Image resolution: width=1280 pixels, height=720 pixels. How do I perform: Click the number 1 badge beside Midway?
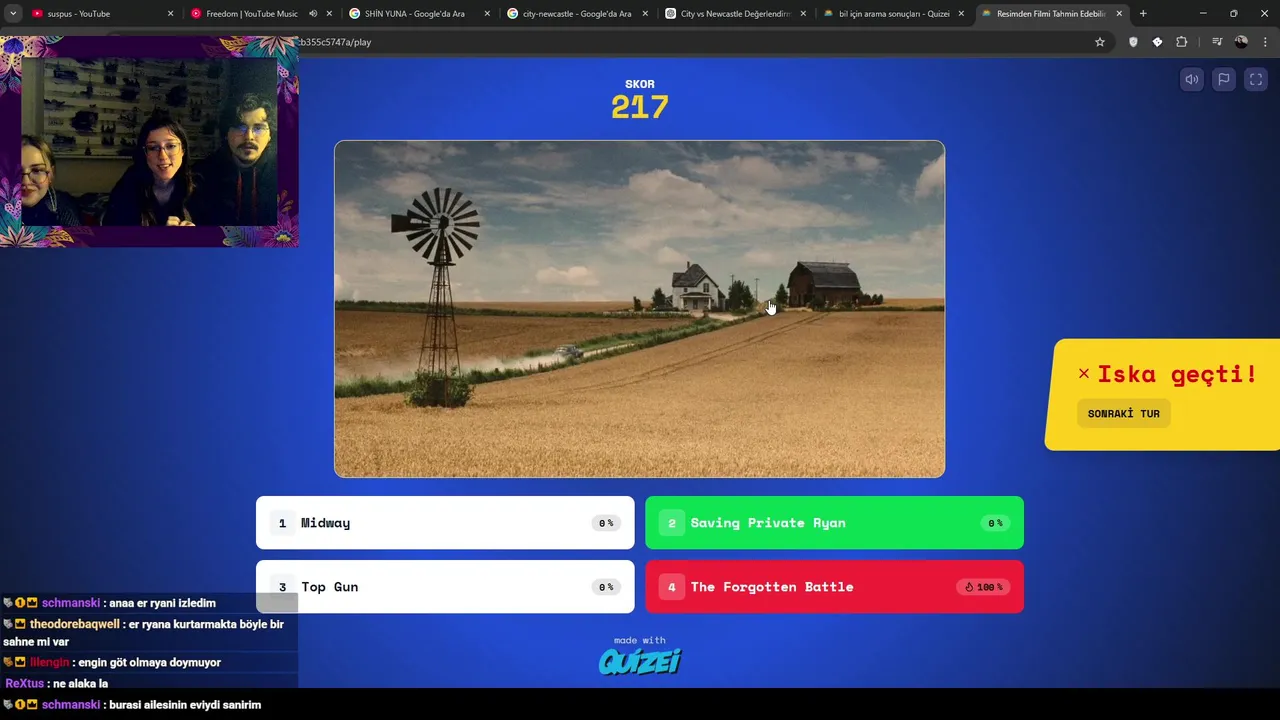282,523
